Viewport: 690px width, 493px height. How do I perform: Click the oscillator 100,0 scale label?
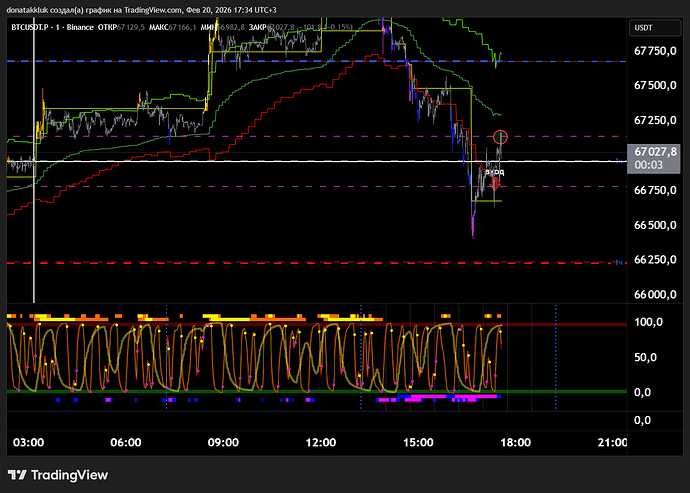[x=651, y=323]
